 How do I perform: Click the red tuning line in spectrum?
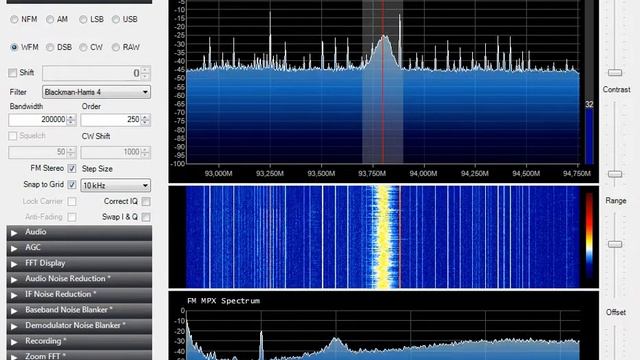(383, 82)
